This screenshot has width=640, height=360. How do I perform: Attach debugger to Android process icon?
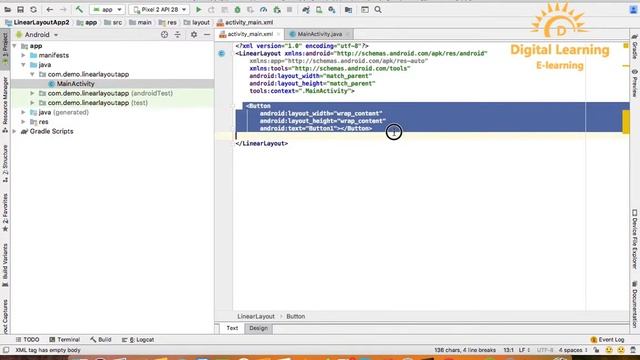(x=277, y=9)
